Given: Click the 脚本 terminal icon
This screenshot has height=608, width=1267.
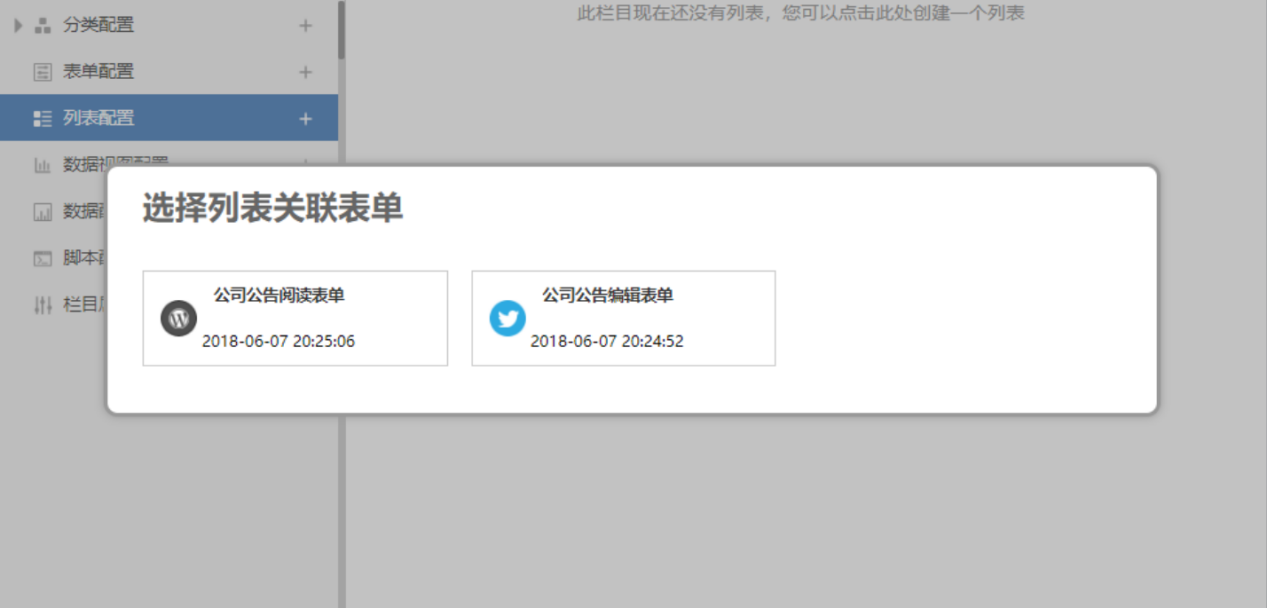Looking at the screenshot, I should 42,258.
